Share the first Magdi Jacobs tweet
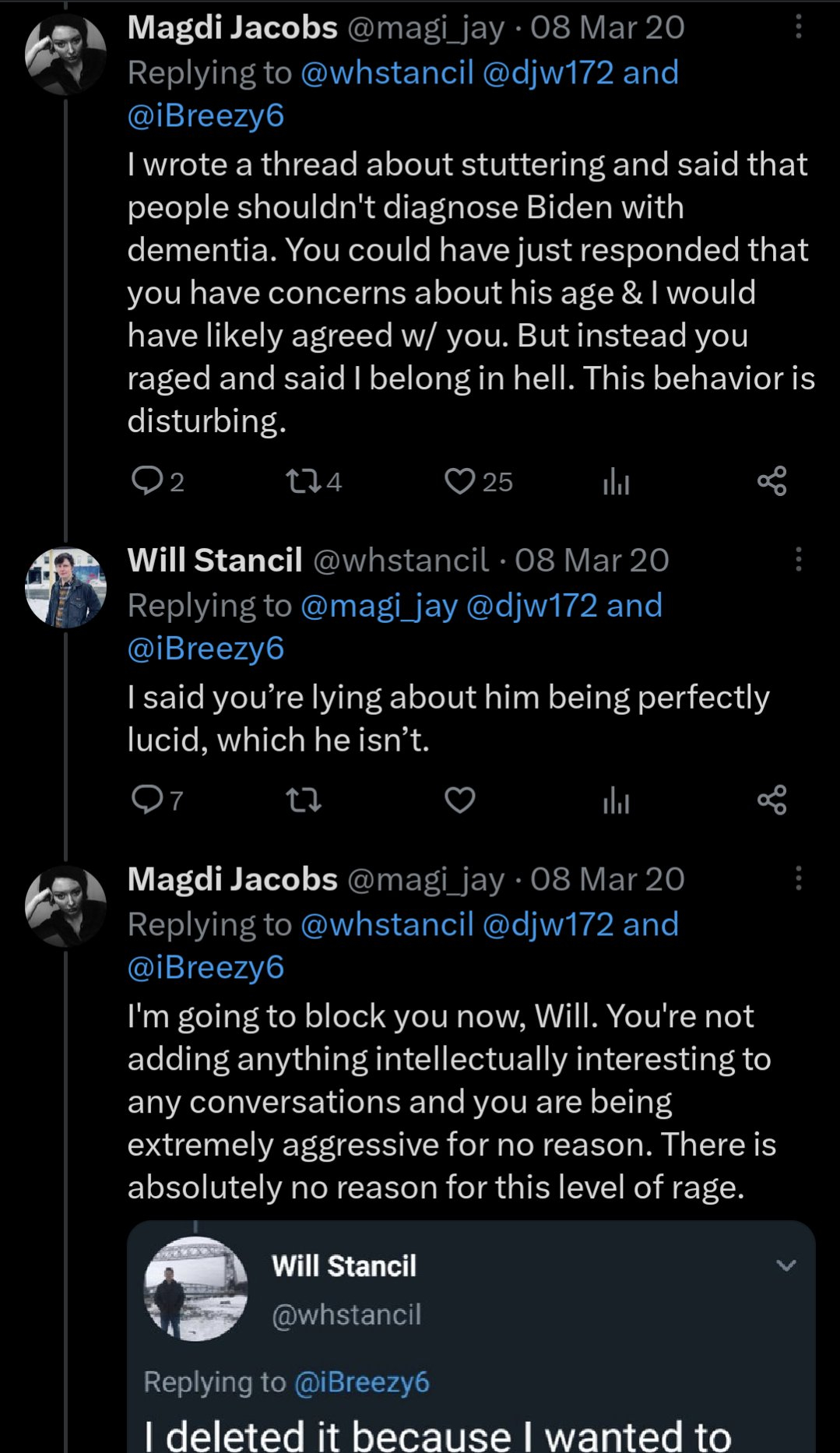This screenshot has width=840, height=1453. (771, 481)
